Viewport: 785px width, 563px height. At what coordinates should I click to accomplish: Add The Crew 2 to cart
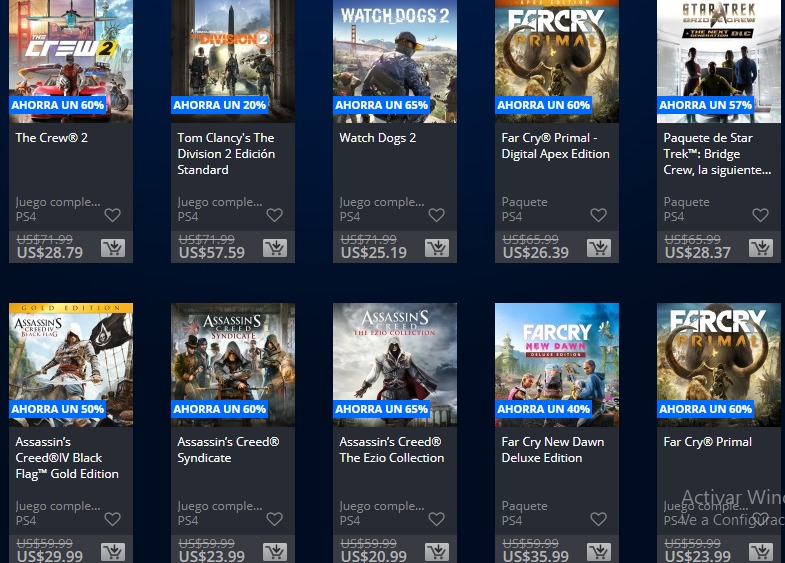(x=113, y=248)
